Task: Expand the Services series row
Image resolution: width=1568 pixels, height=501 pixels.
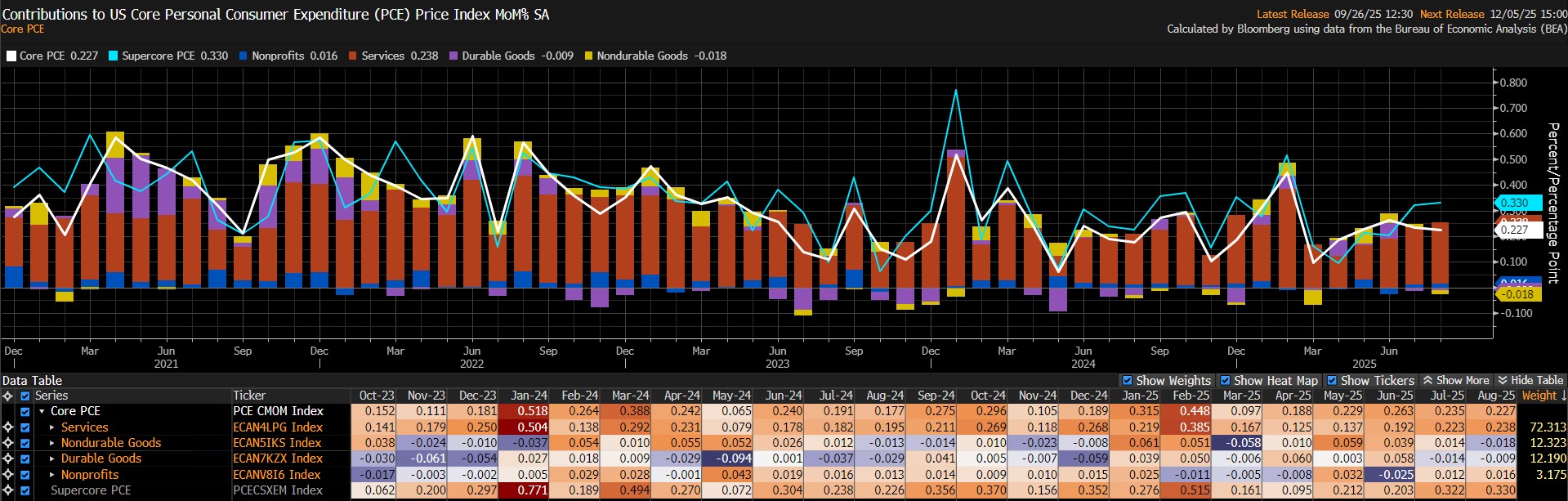Action: 52,427
